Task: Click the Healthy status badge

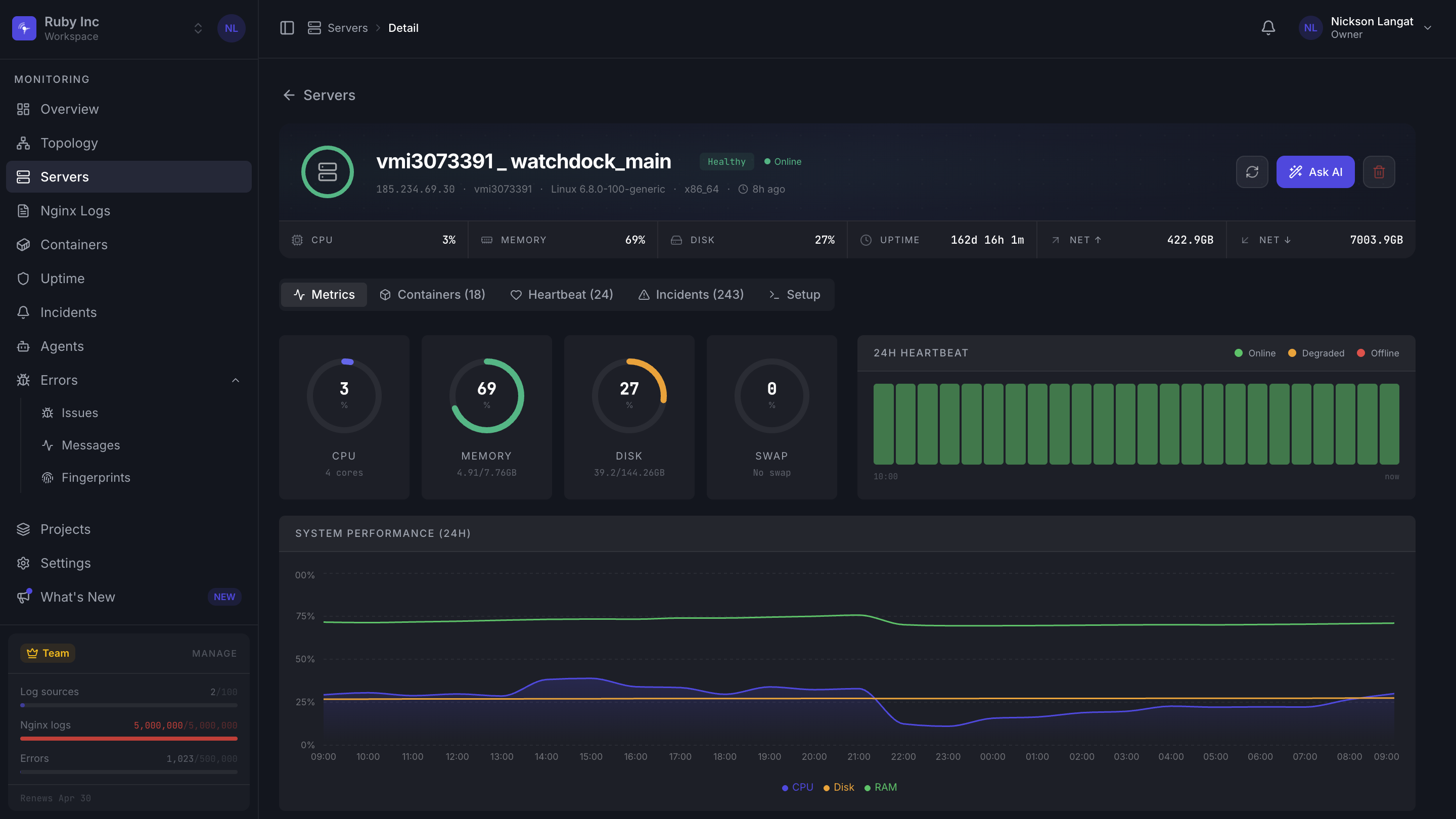Action: coord(726,162)
